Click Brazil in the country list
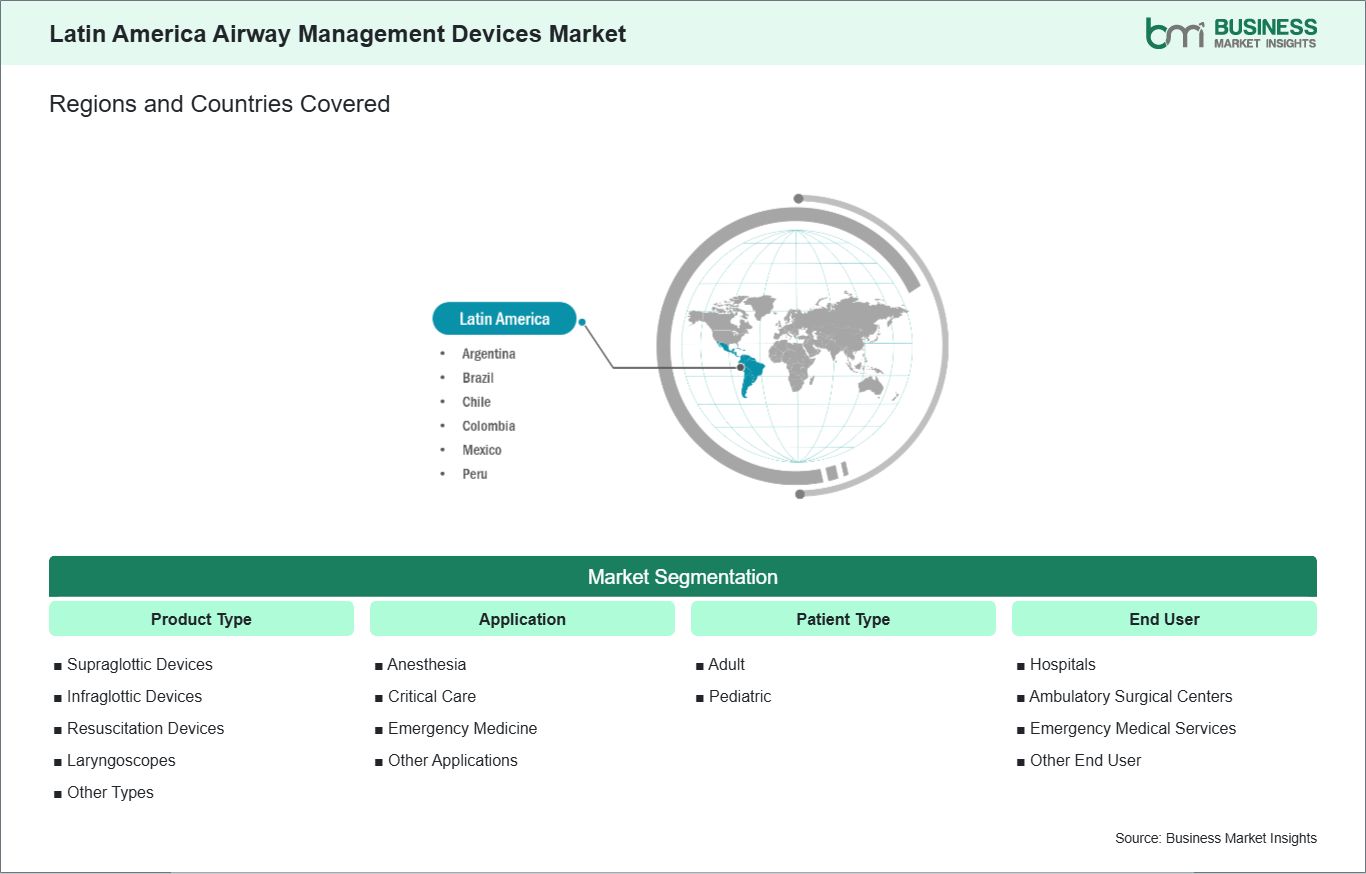 478,378
